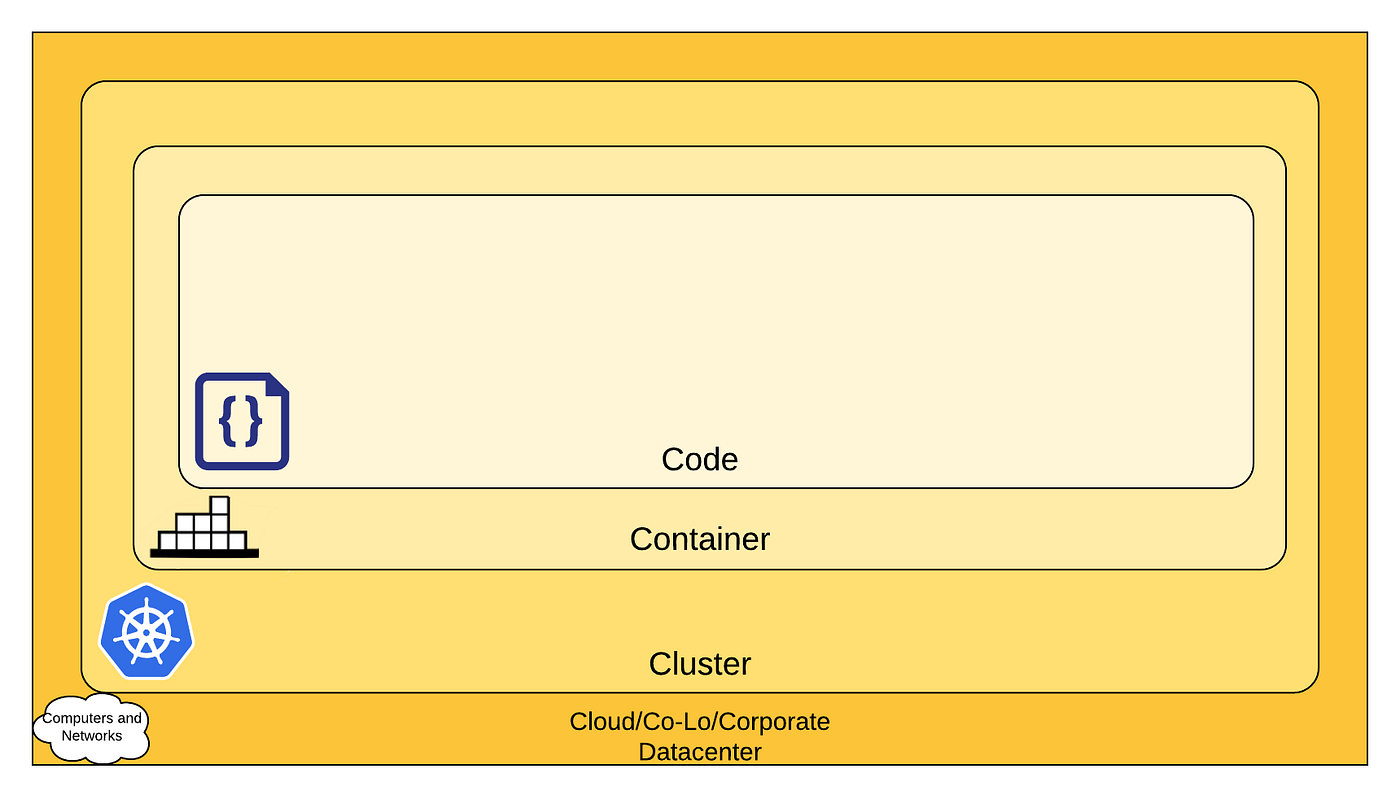Click the folded corner of the code file icon
Image resolution: width=1400 pixels, height=807 pixels.
[278, 384]
